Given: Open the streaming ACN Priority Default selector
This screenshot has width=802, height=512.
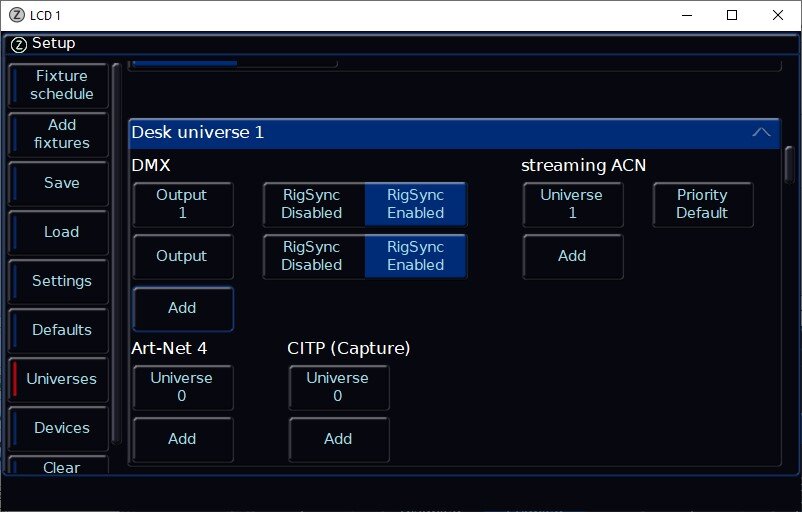Looking at the screenshot, I should [702, 204].
